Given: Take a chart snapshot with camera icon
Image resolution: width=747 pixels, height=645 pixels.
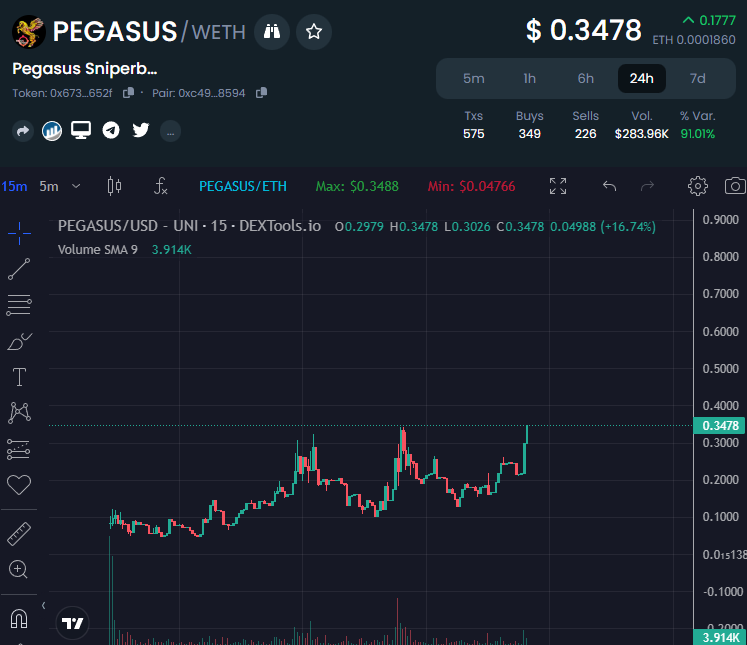Looking at the screenshot, I should click(735, 186).
